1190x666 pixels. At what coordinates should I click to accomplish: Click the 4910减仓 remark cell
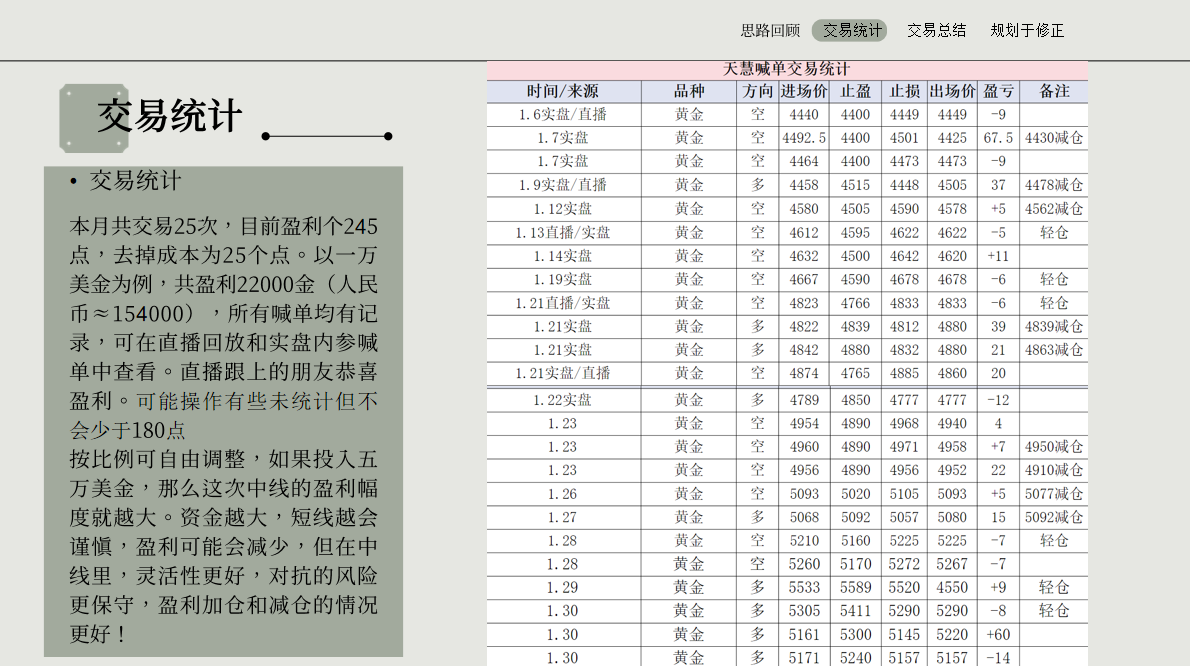(x=1054, y=470)
